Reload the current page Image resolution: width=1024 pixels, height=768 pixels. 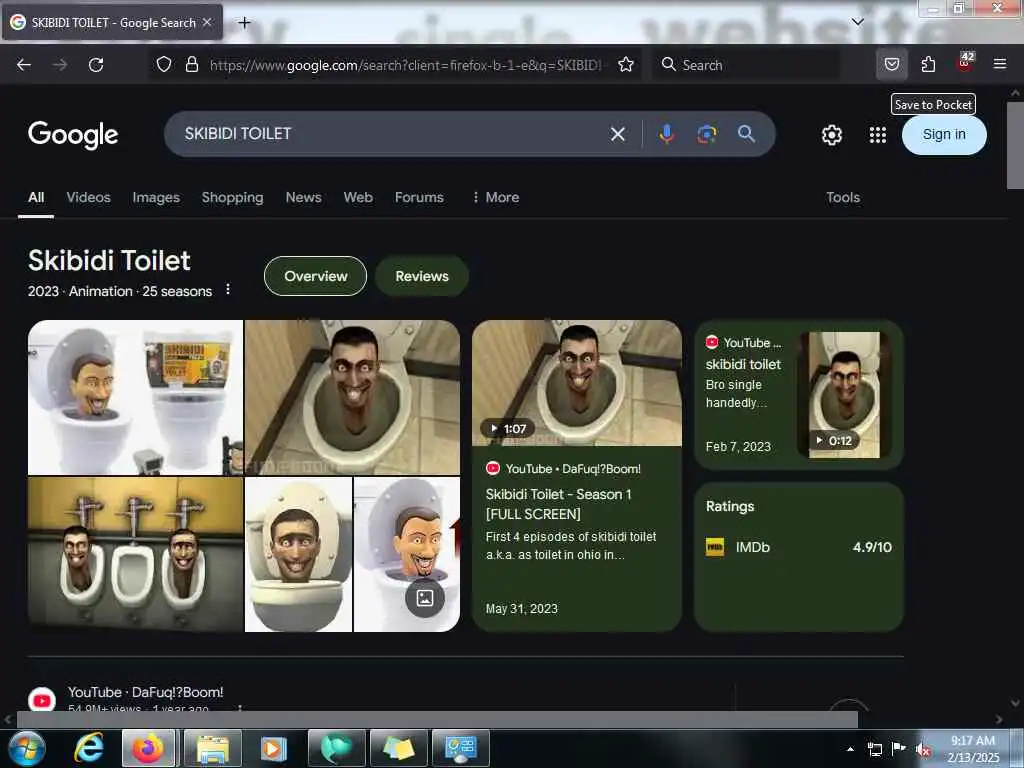pyautogui.click(x=96, y=65)
